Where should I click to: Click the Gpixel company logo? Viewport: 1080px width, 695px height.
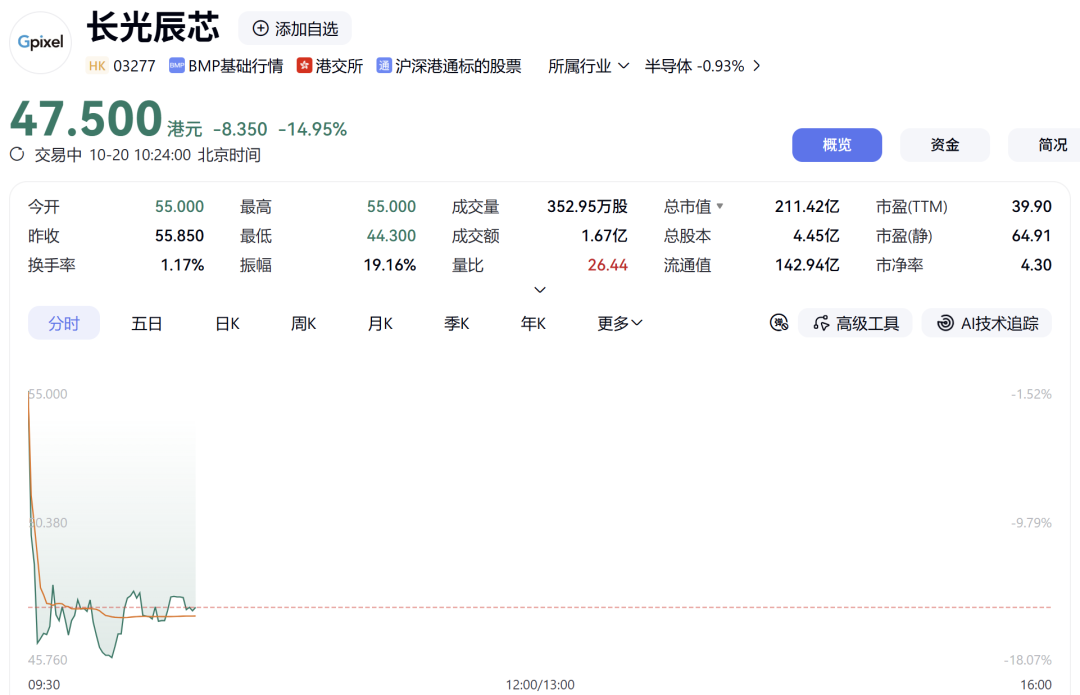pos(41,42)
